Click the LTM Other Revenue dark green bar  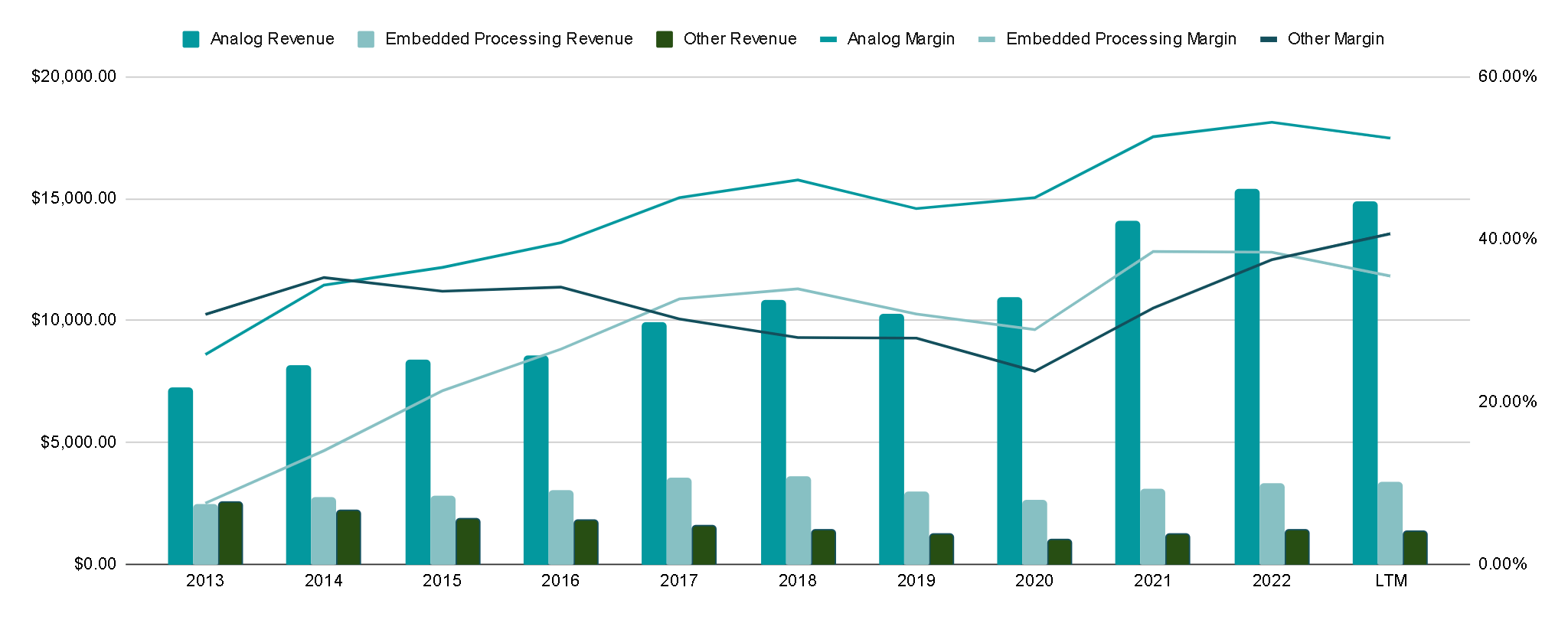(x=1415, y=547)
